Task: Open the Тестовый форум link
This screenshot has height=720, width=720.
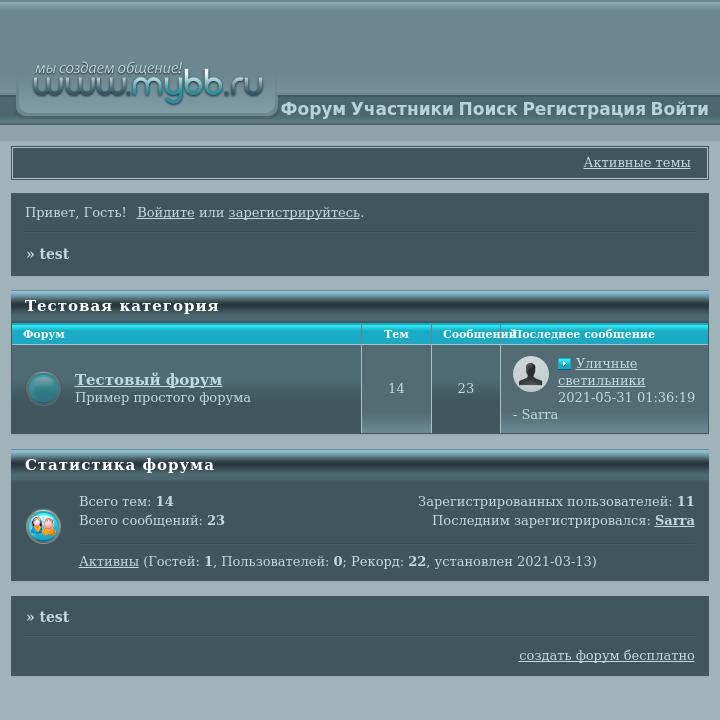Action: (x=148, y=379)
